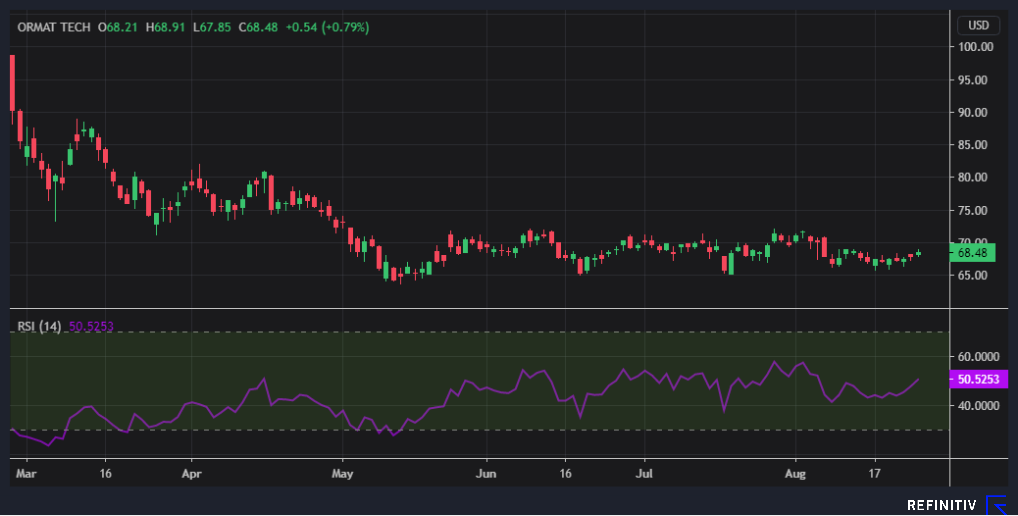Select the close value C68.48
The width and height of the screenshot is (1018, 516).
point(258,27)
